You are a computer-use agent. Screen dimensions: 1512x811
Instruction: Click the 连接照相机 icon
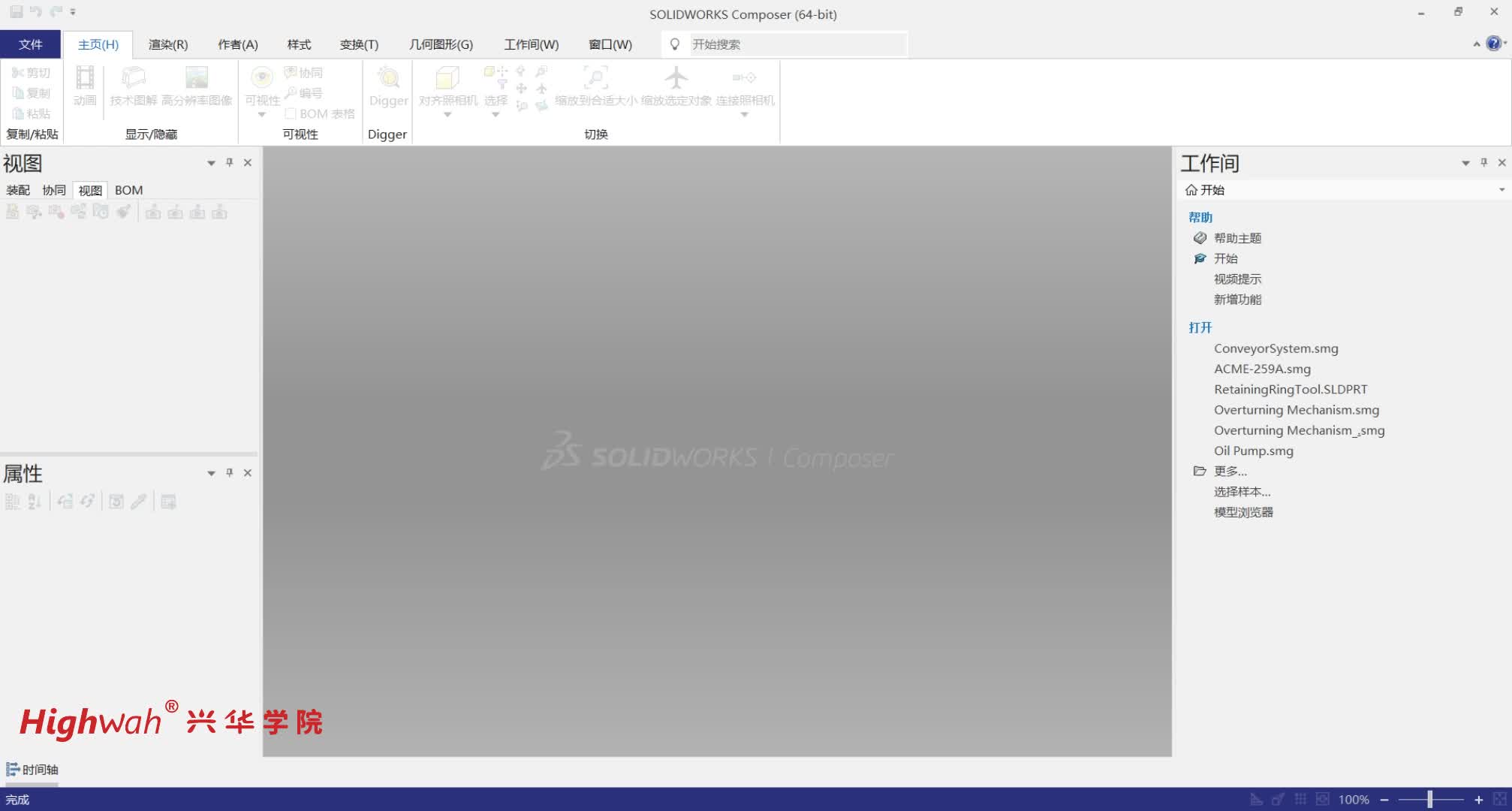pyautogui.click(x=744, y=77)
